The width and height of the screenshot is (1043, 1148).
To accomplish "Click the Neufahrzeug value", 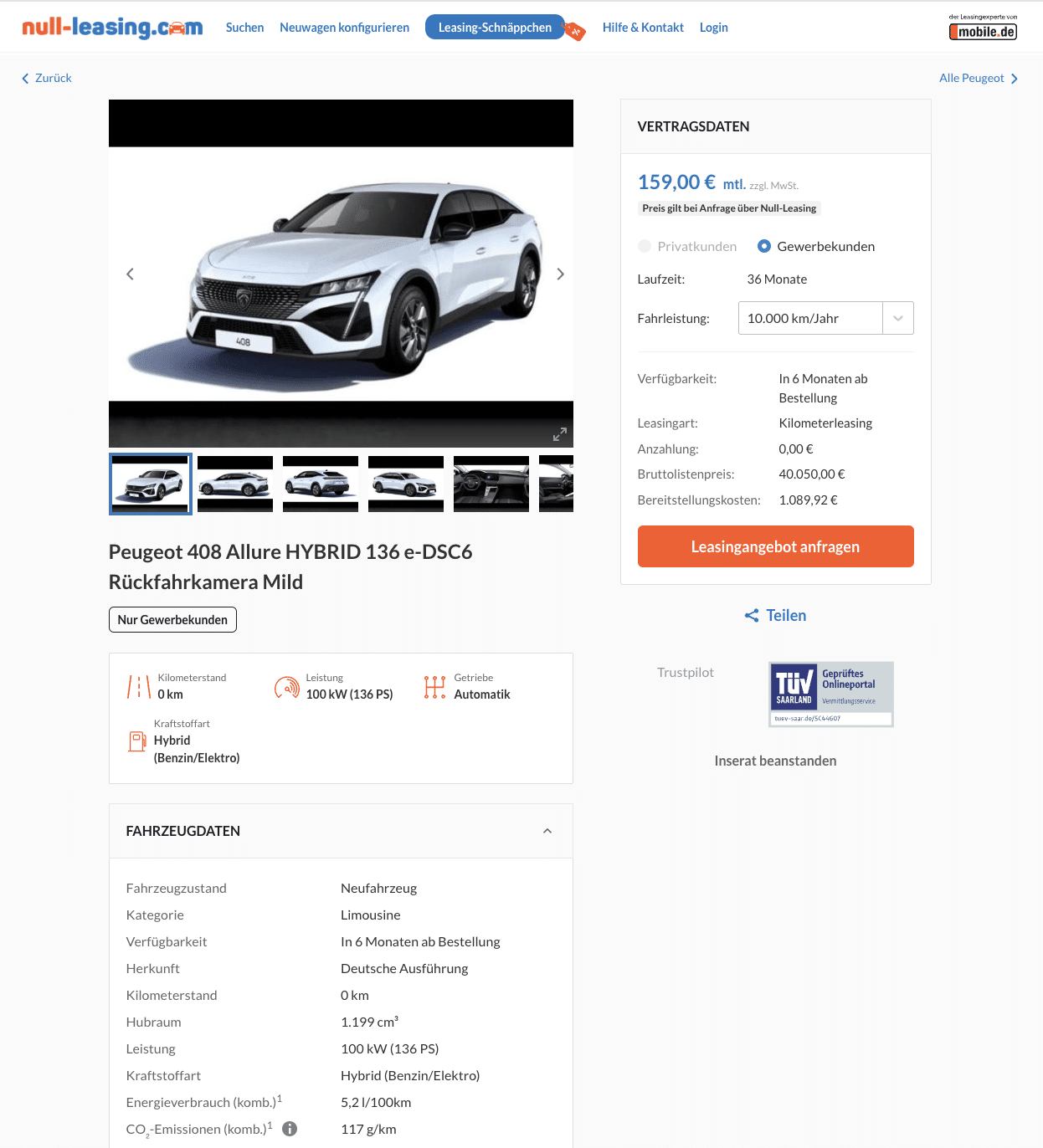I will 378,888.
